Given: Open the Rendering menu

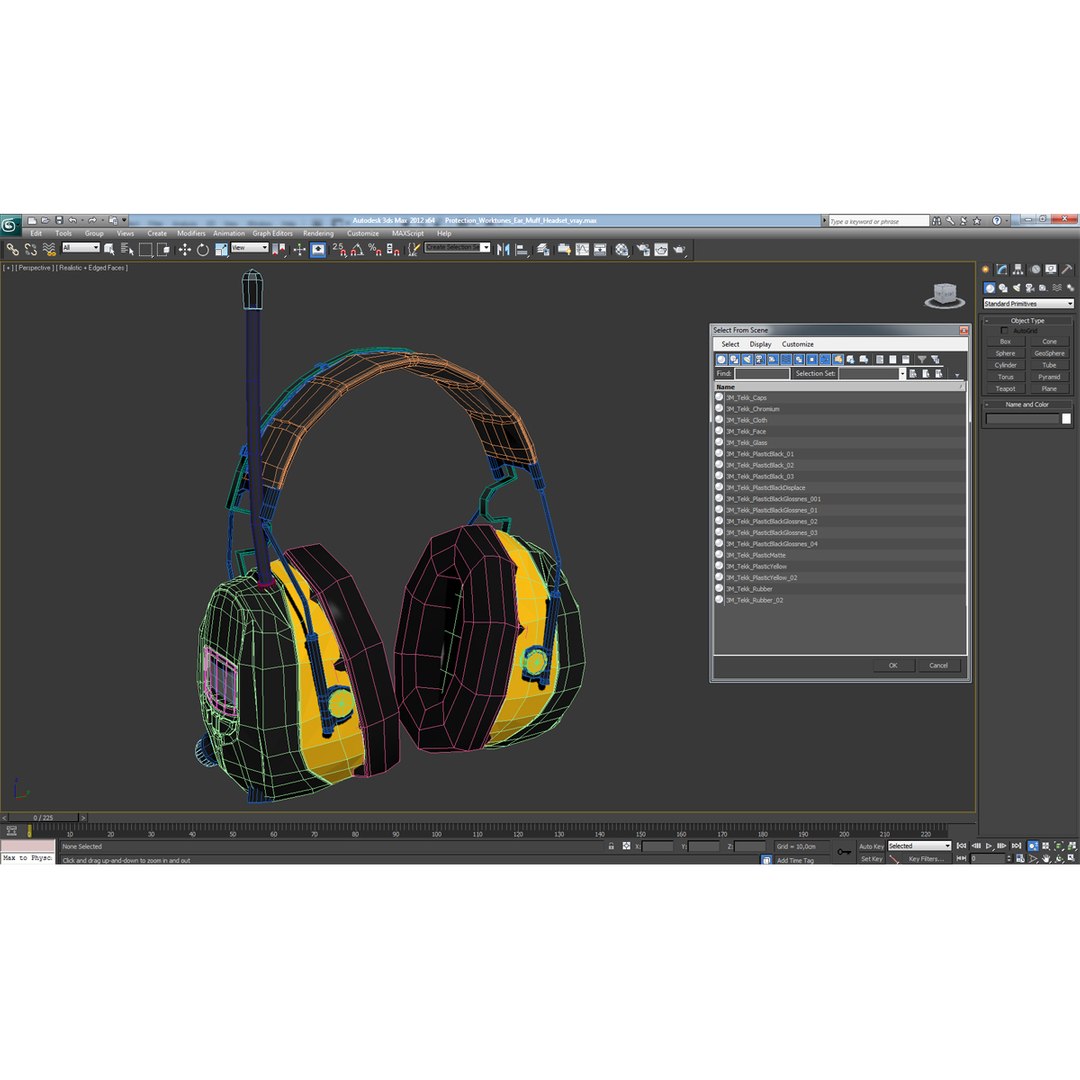Looking at the screenshot, I should click(x=318, y=233).
